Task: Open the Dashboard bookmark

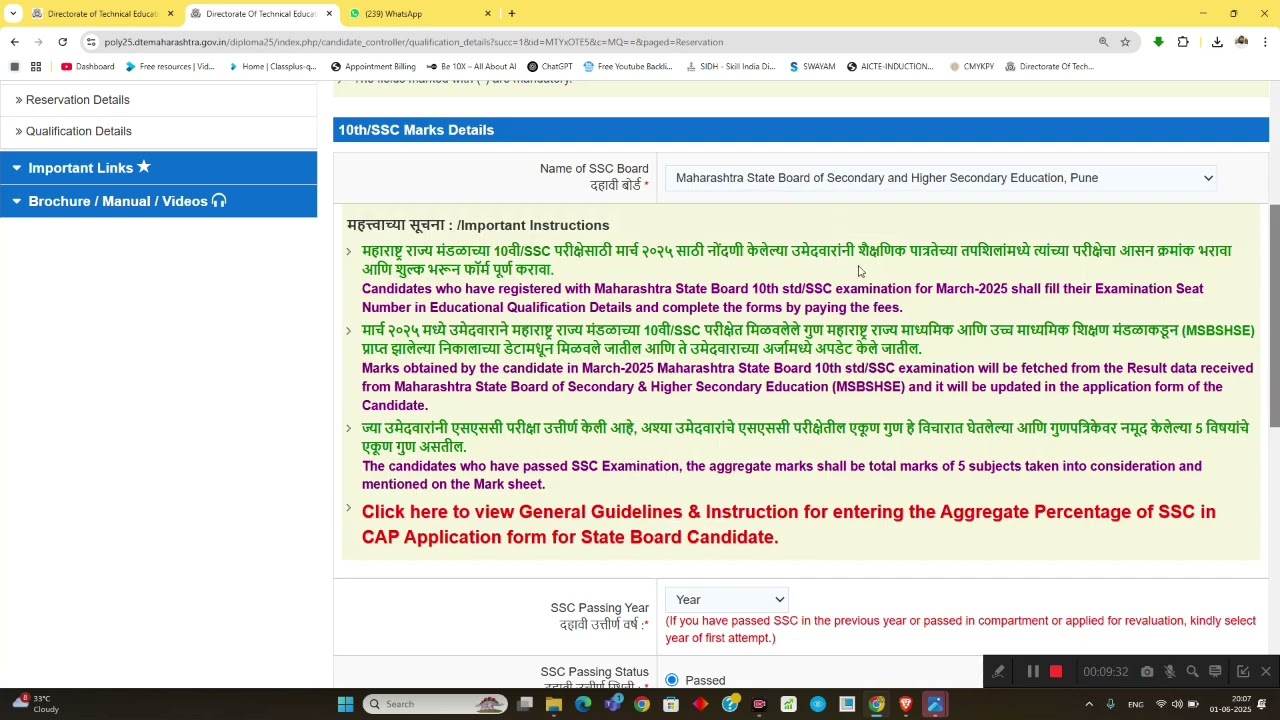Action: coord(87,67)
